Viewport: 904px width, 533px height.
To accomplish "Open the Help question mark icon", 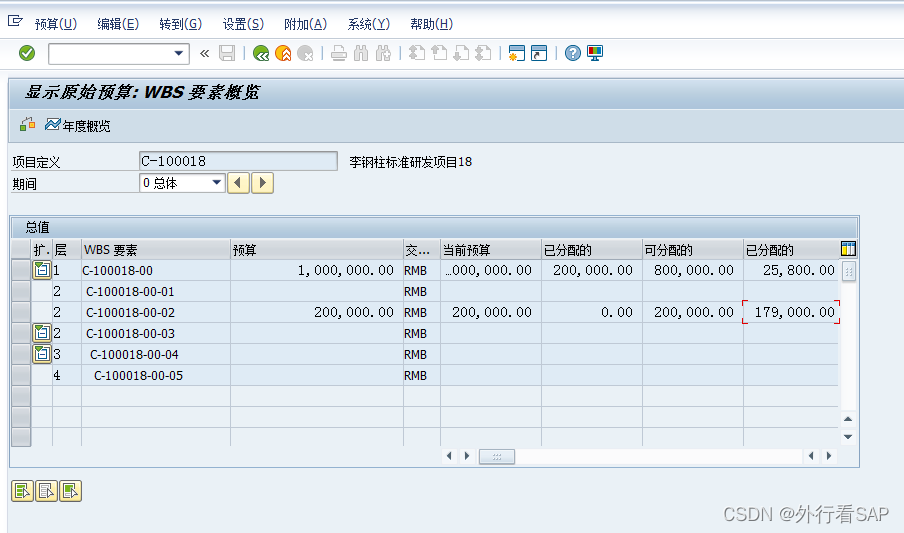I will point(572,53).
